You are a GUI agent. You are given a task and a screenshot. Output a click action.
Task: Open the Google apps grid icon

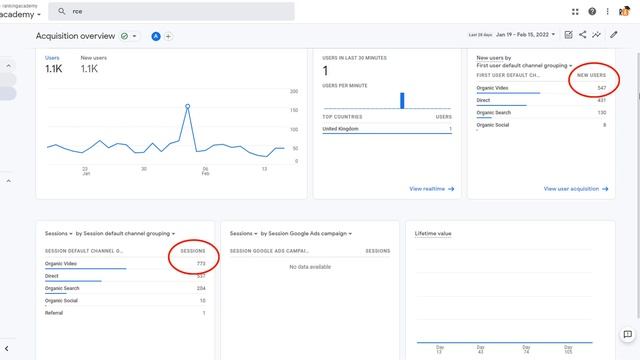tap(575, 11)
